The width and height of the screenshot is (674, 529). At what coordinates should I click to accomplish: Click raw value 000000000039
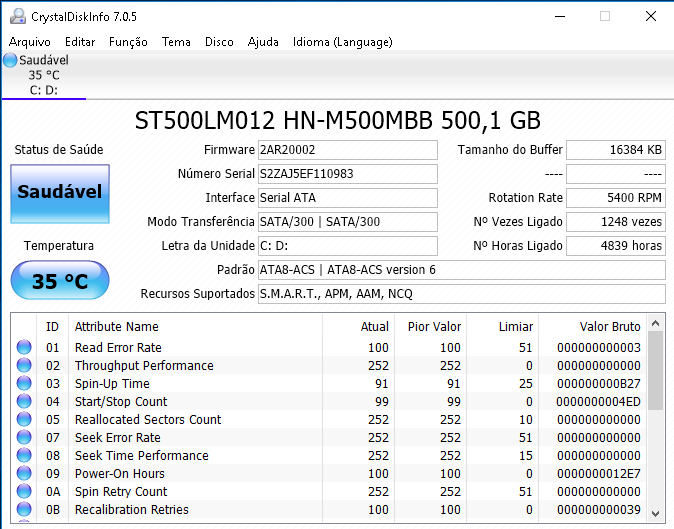click(599, 510)
